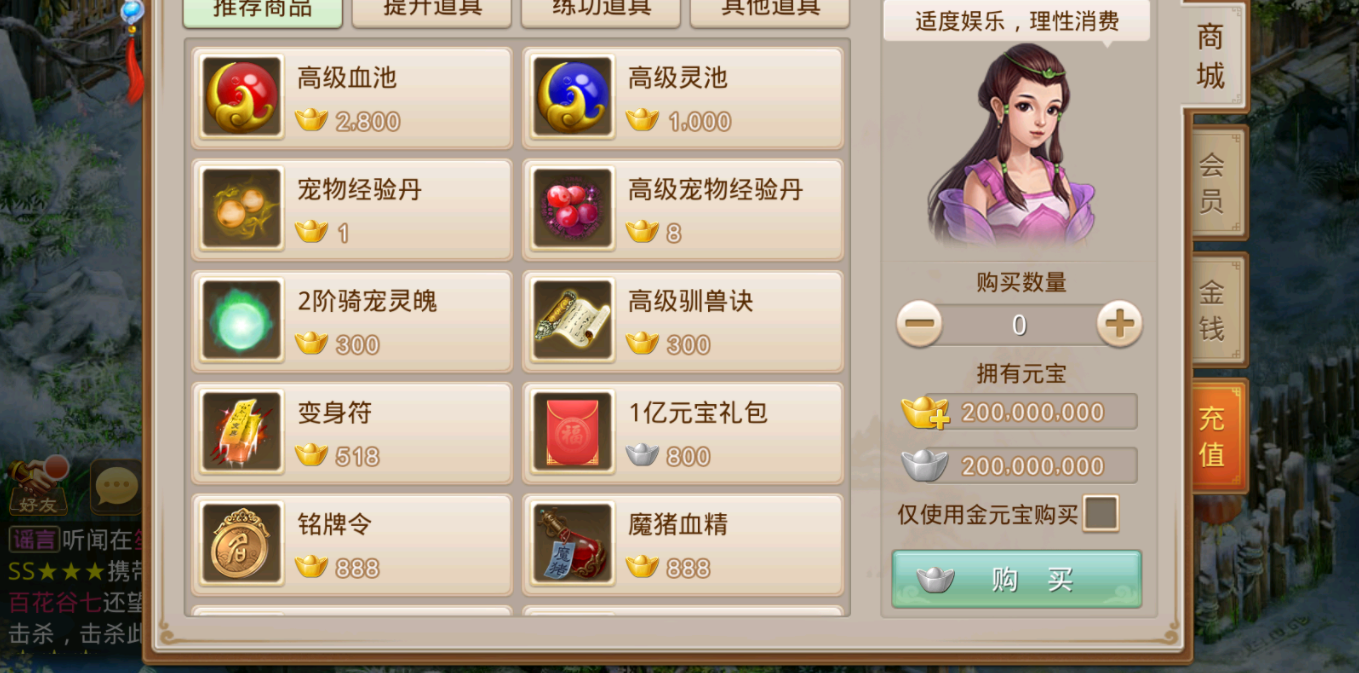Pick the 1亿元宝礼包 red envelope icon
The width and height of the screenshot is (1359, 673).
(573, 431)
